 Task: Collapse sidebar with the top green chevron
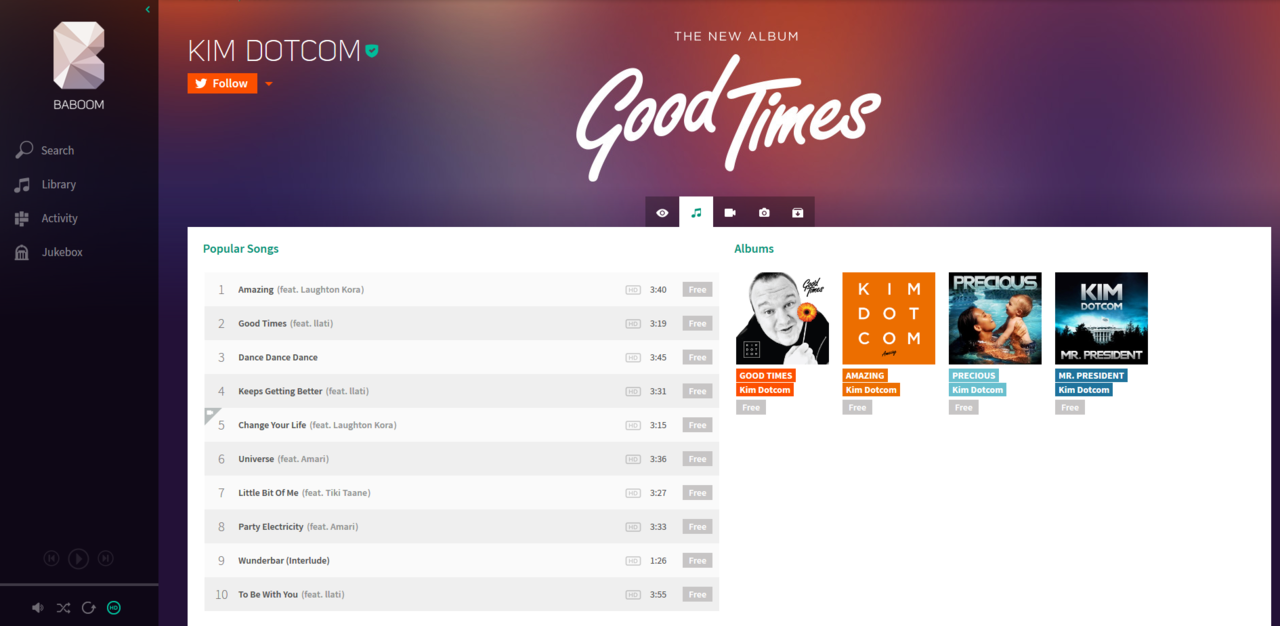[148, 9]
